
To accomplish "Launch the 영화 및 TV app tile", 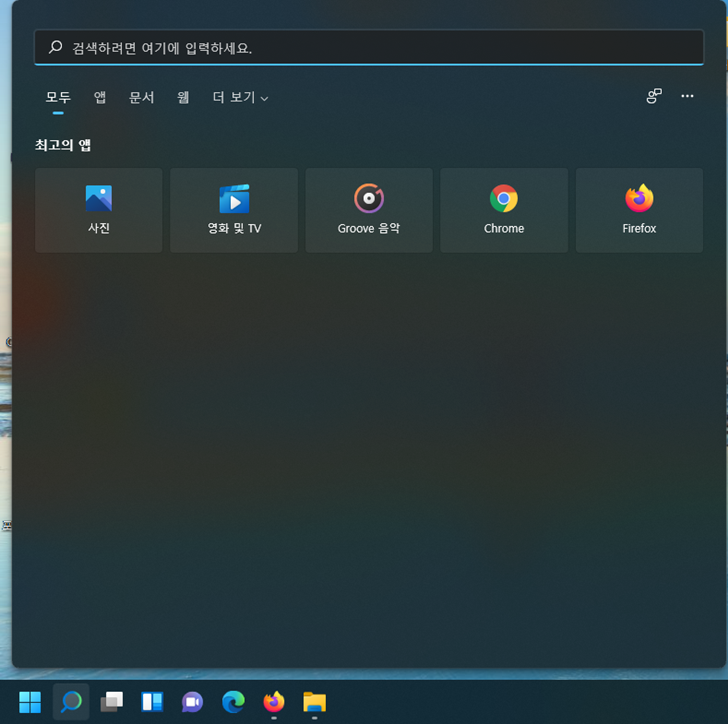I will pos(234,210).
